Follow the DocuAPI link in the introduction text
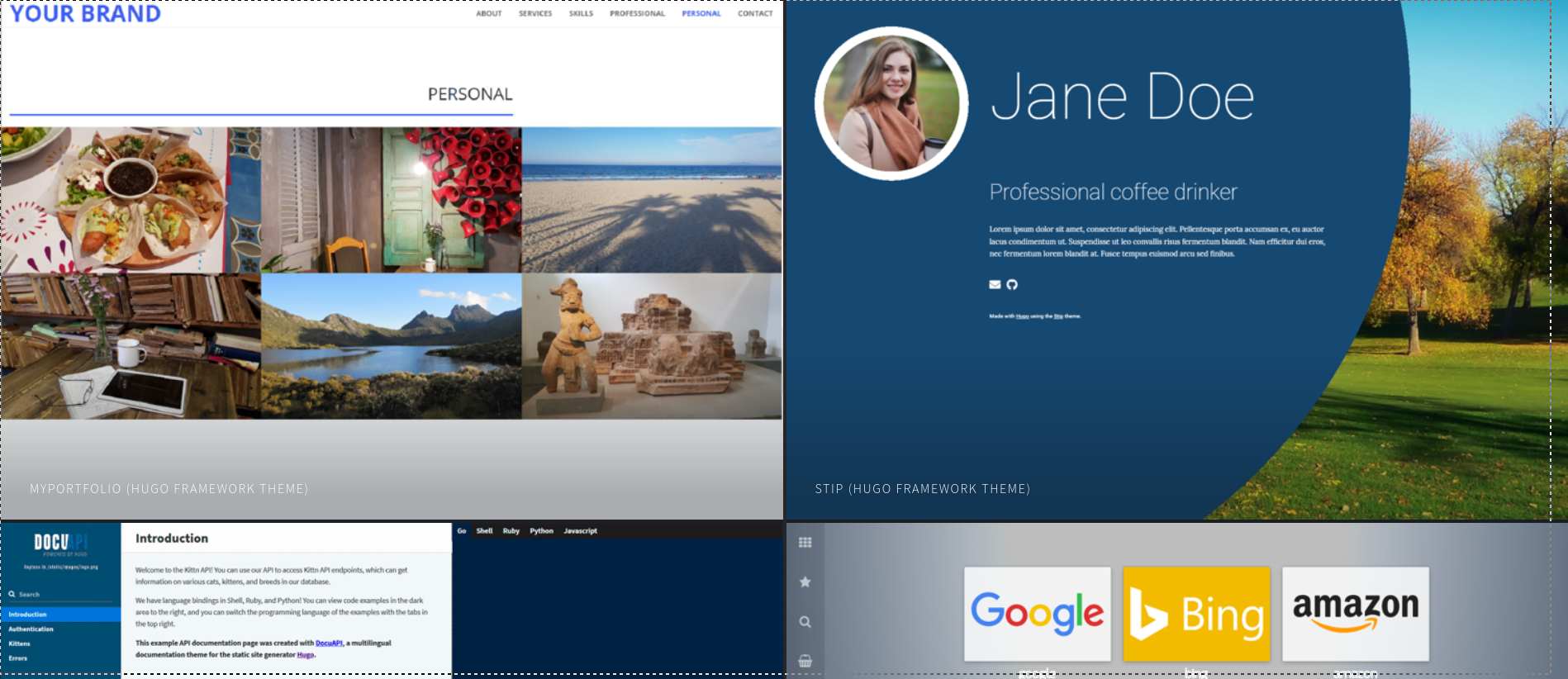Screen dimensions: 1568x679 pyautogui.click(x=329, y=643)
